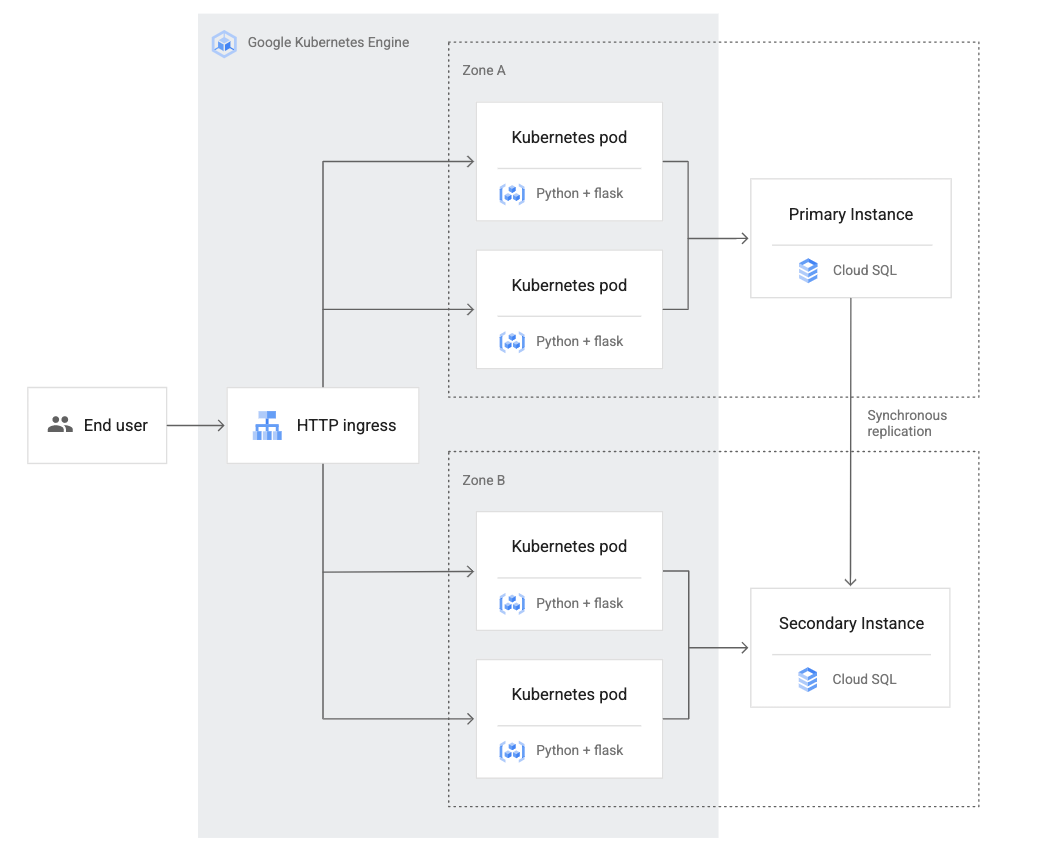
Task: Click the Cloud SQL icon in Primary Instance
Action: [808, 270]
